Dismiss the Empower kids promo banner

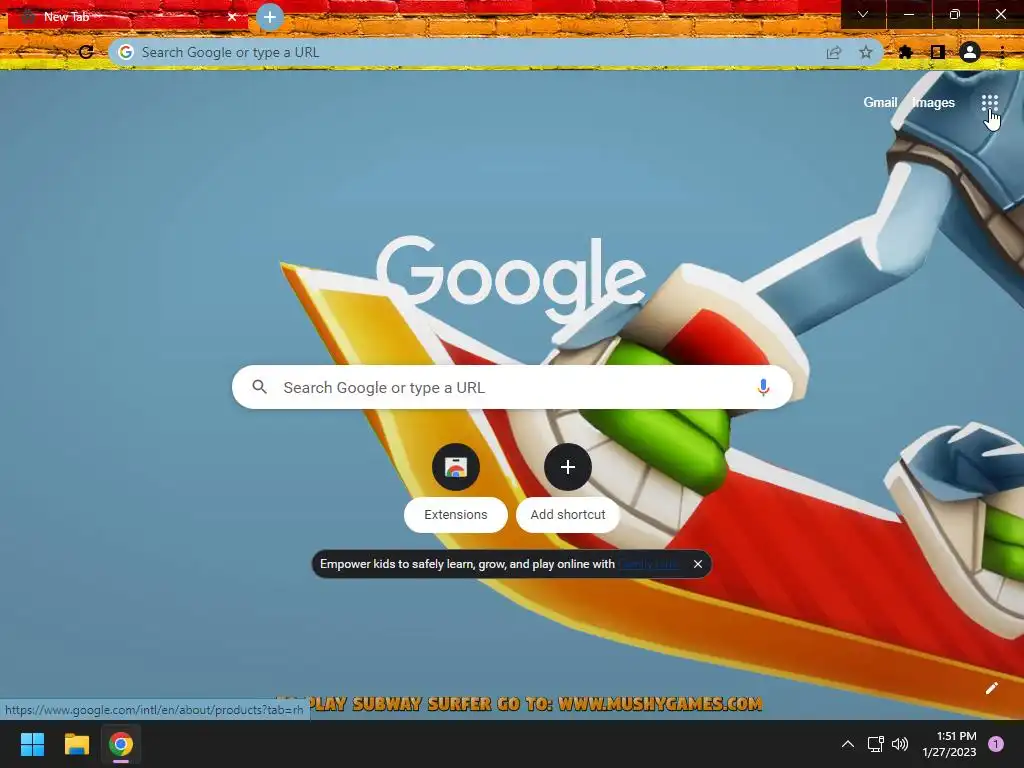[x=697, y=564]
